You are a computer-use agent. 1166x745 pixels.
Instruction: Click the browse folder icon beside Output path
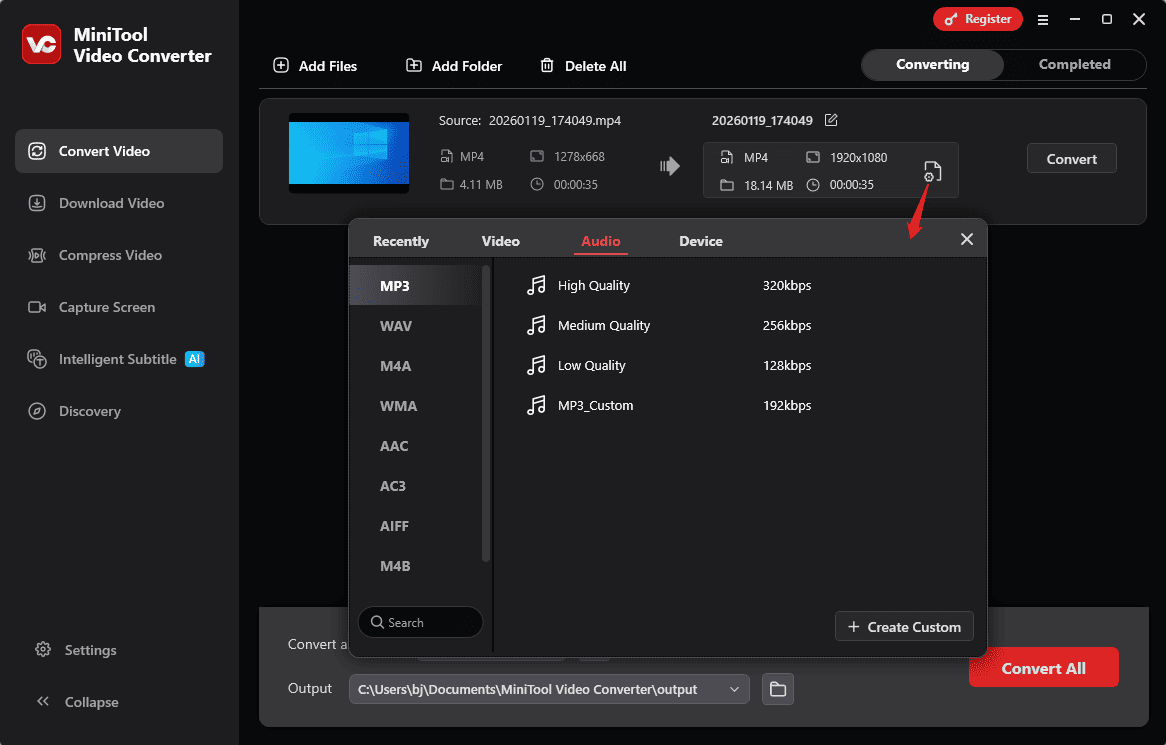[x=777, y=689]
